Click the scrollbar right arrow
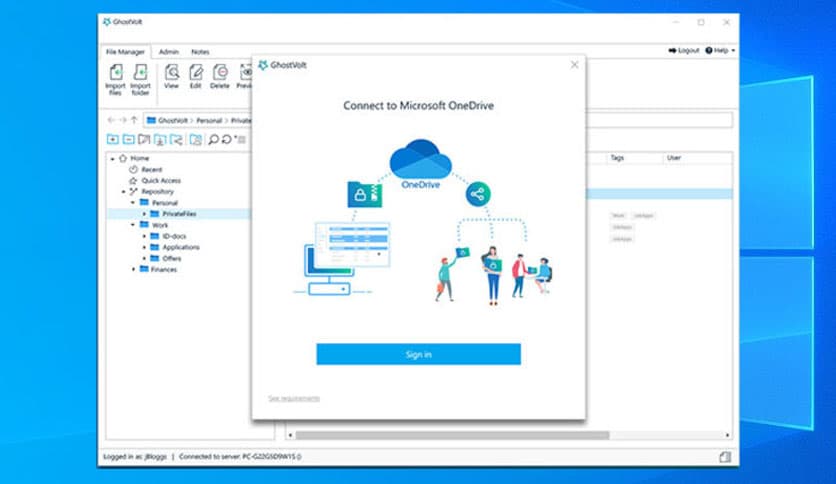The height and width of the screenshot is (484, 836). click(x=728, y=435)
